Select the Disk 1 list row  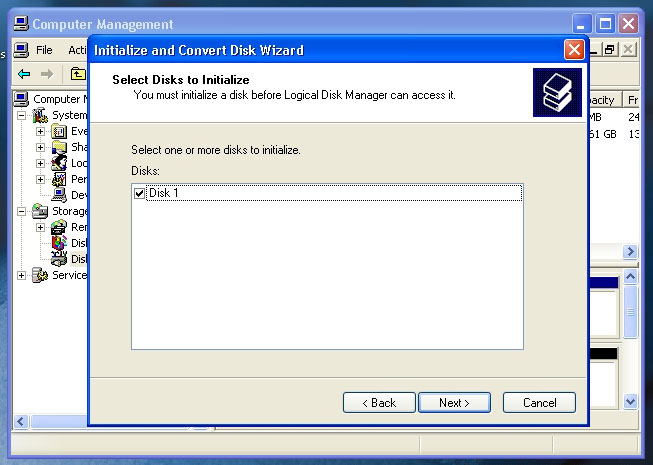click(328, 193)
